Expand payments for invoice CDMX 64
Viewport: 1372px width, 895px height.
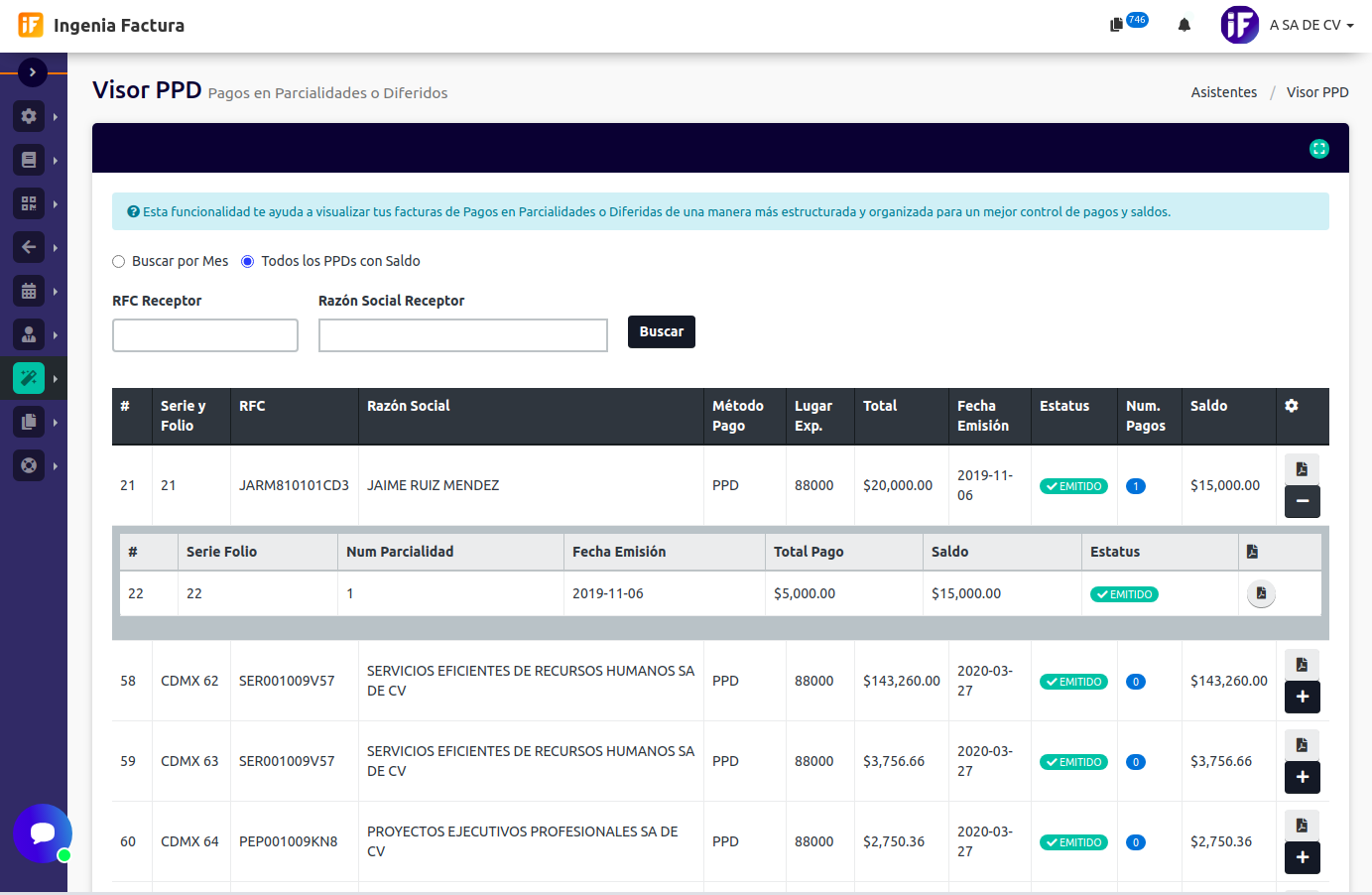tap(1302, 857)
